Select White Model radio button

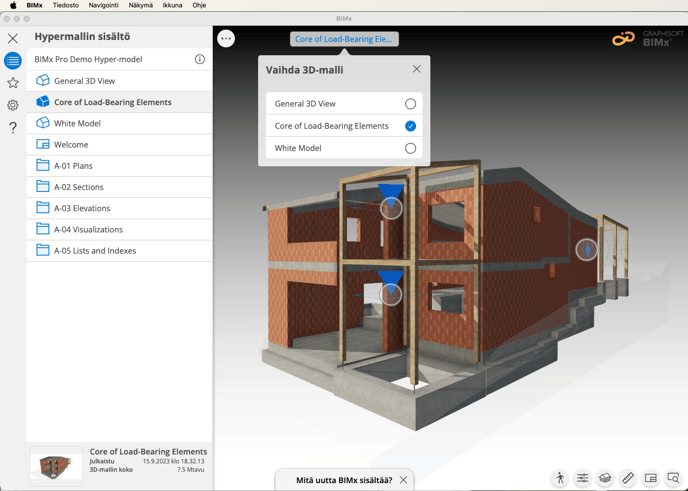tap(410, 148)
